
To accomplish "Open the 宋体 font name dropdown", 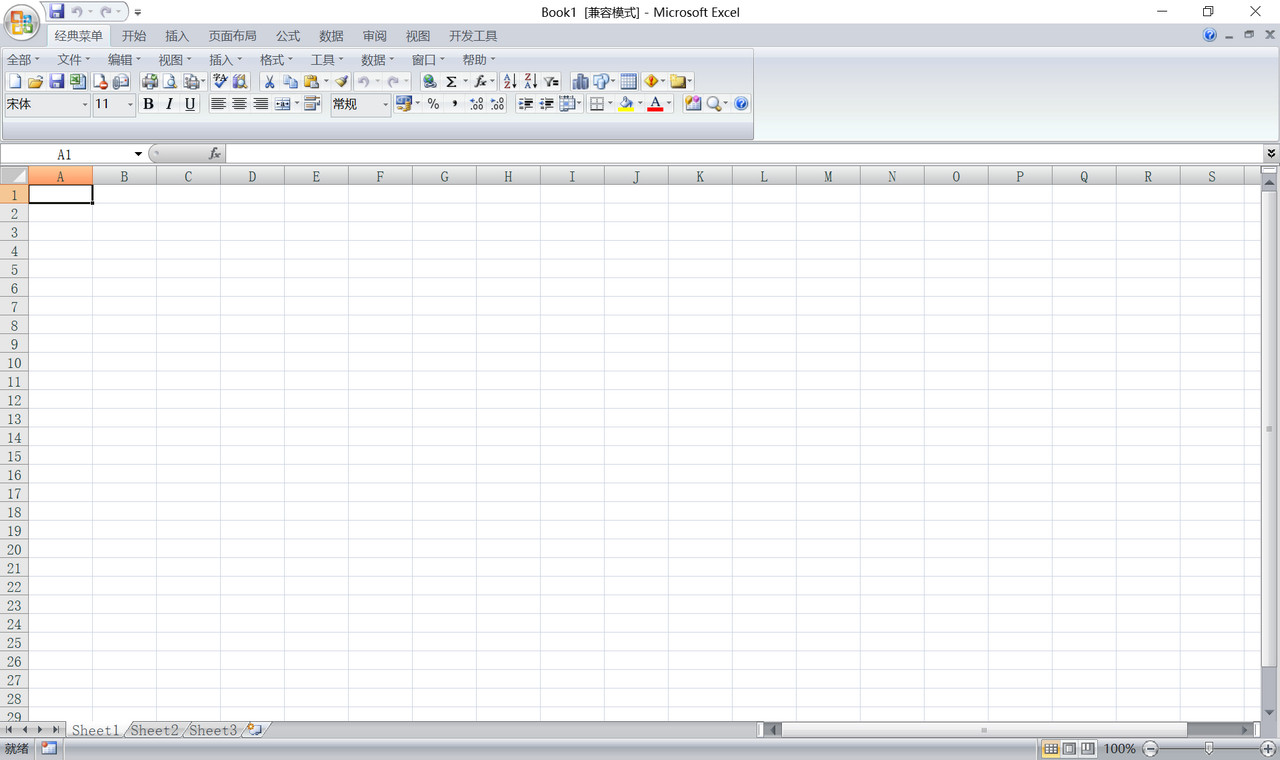I will coord(85,104).
